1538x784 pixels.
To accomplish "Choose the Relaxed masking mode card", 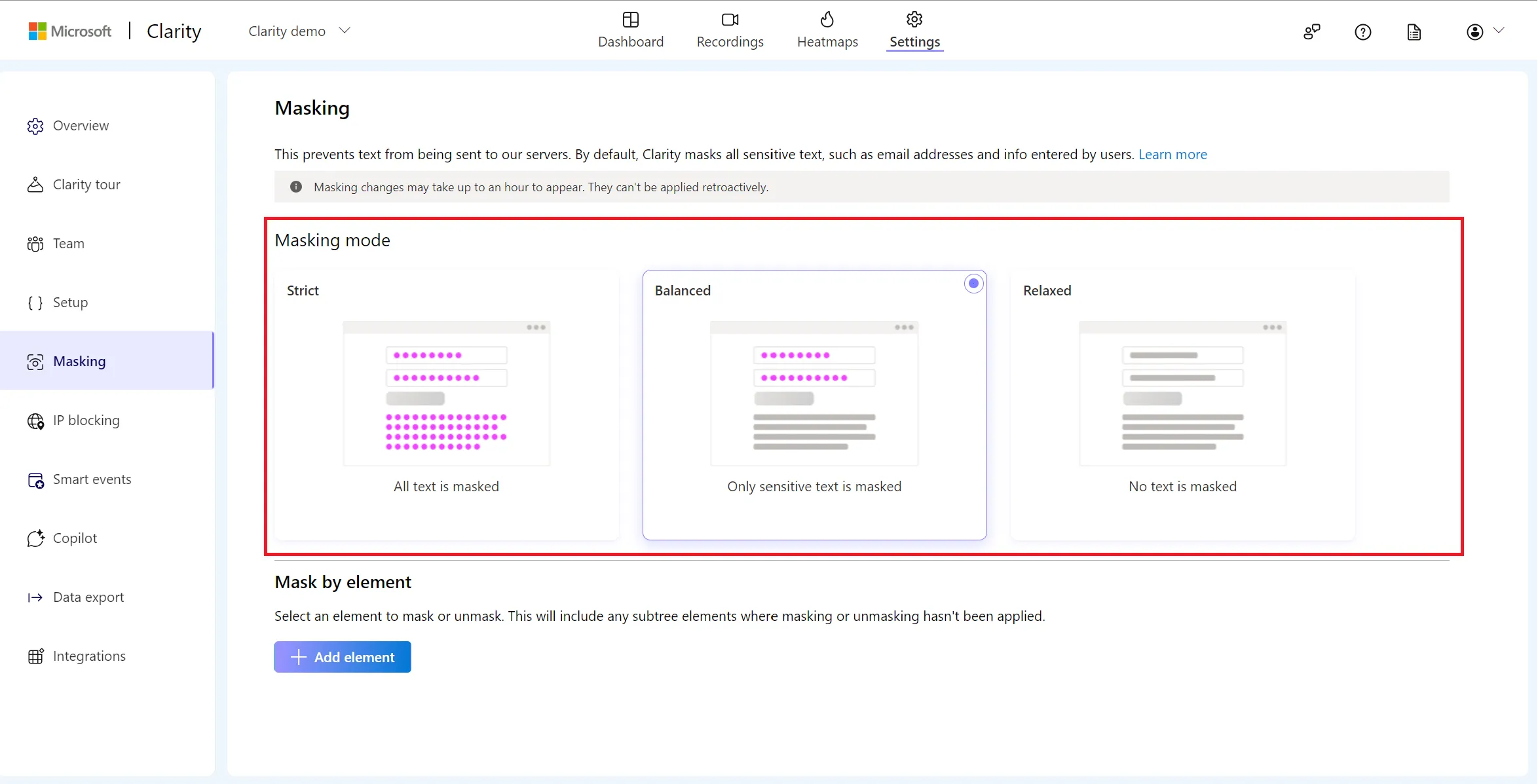I will click(1182, 405).
